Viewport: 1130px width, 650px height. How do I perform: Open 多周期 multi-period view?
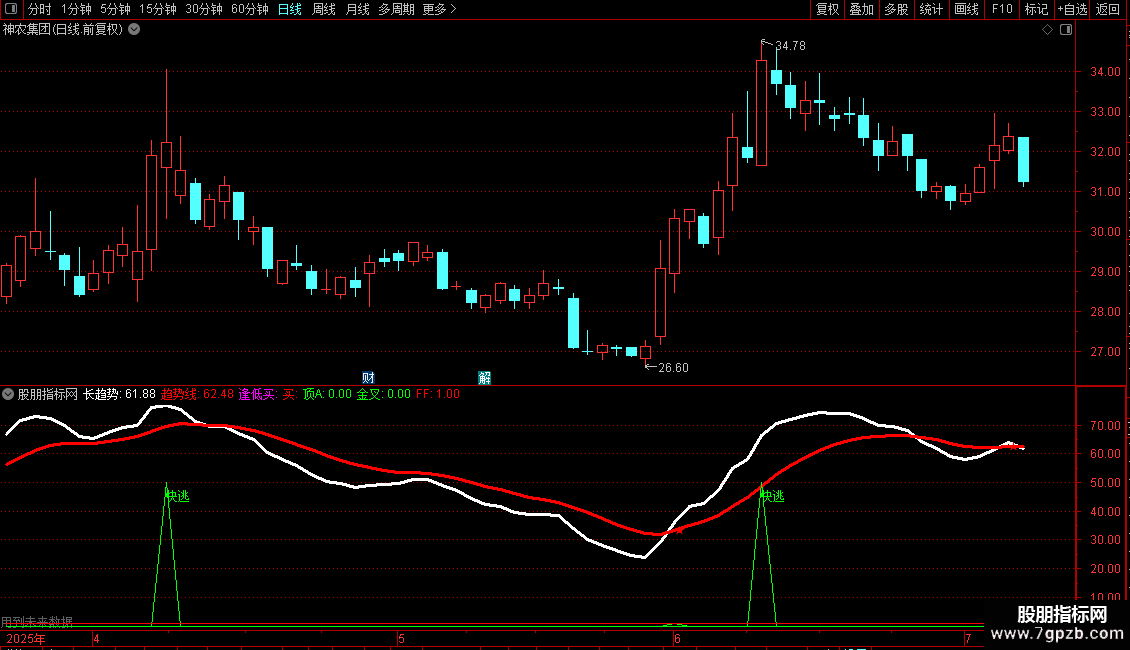click(396, 9)
